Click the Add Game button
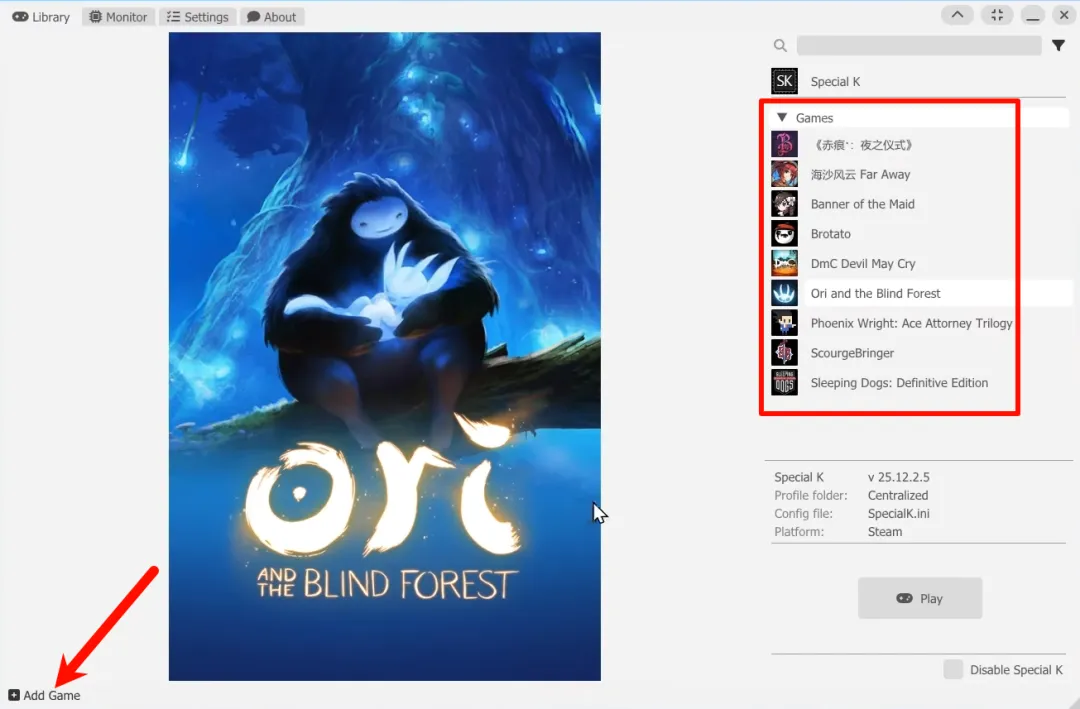1080x709 pixels. click(x=44, y=695)
